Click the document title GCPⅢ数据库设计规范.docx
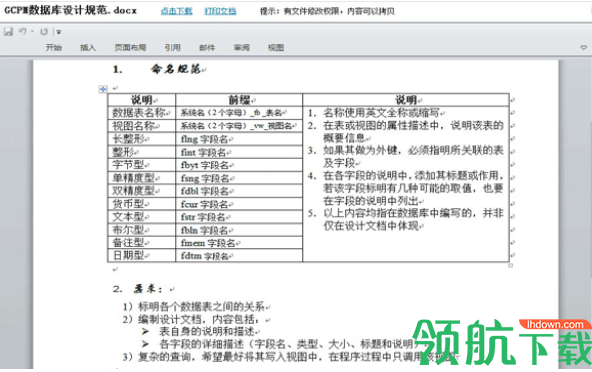592x372 pixels. tap(71, 11)
